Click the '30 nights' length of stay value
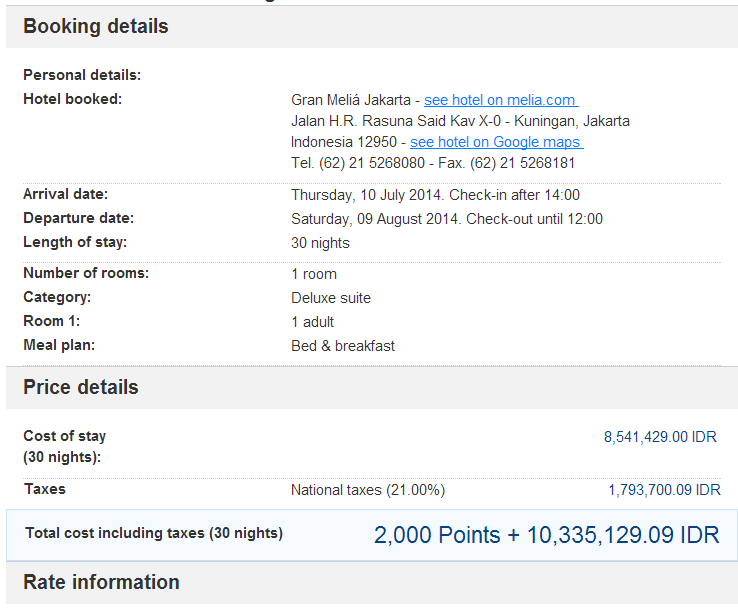The height and width of the screenshot is (608, 738). tap(320, 243)
